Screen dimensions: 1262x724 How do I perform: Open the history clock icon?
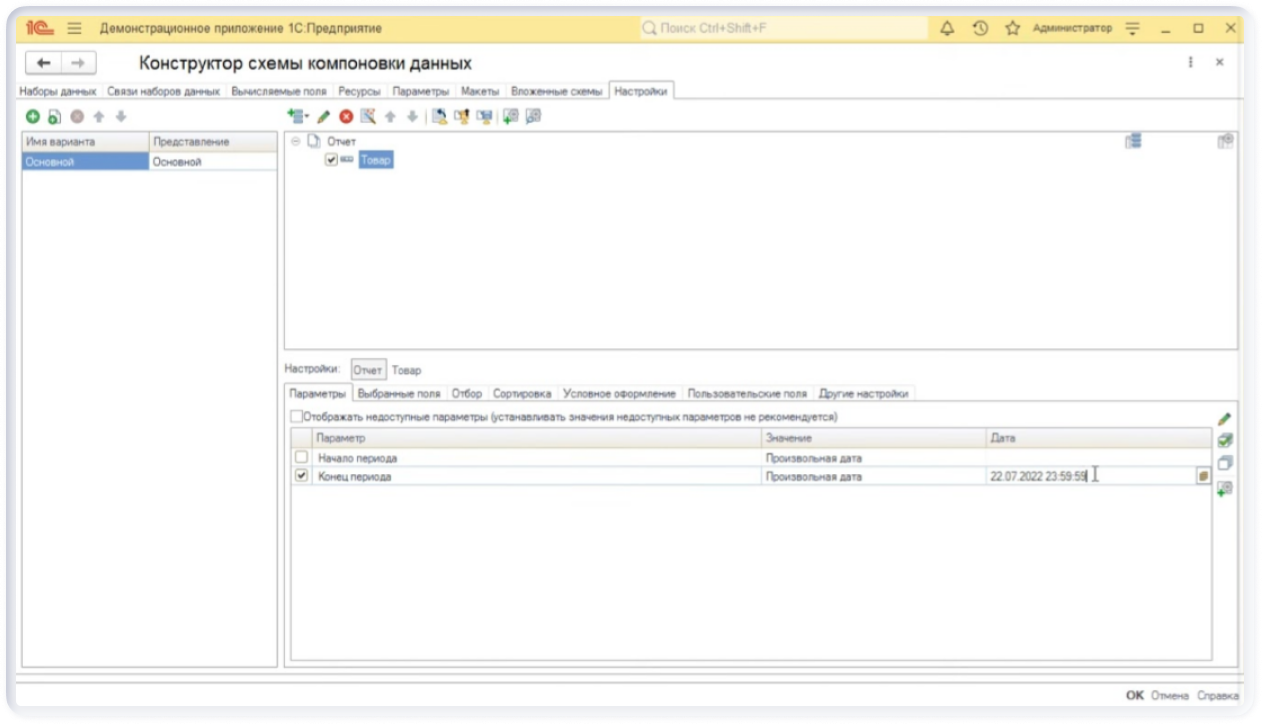[980, 29]
